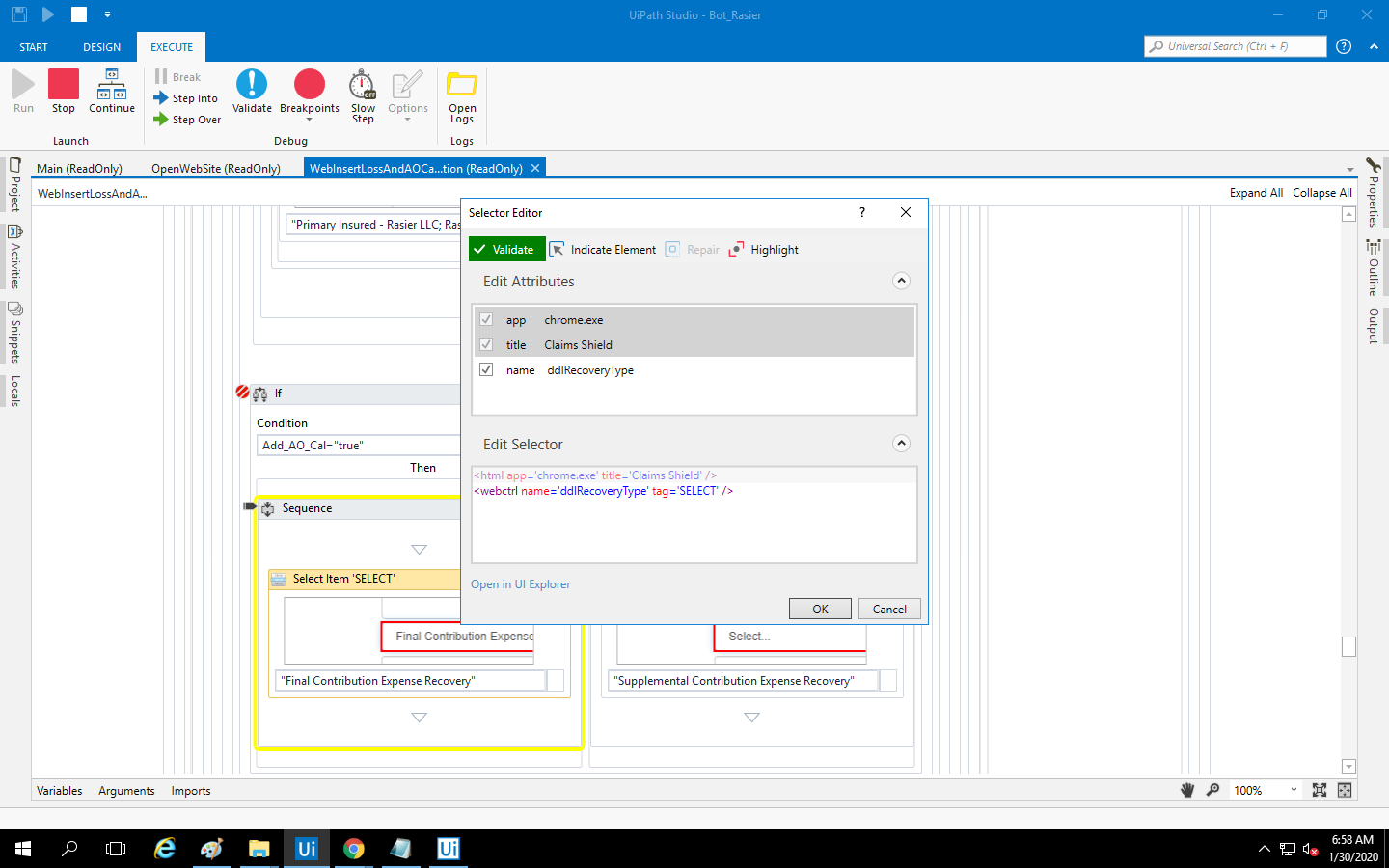Toggle Breakpoints in the ribbon

(310, 95)
